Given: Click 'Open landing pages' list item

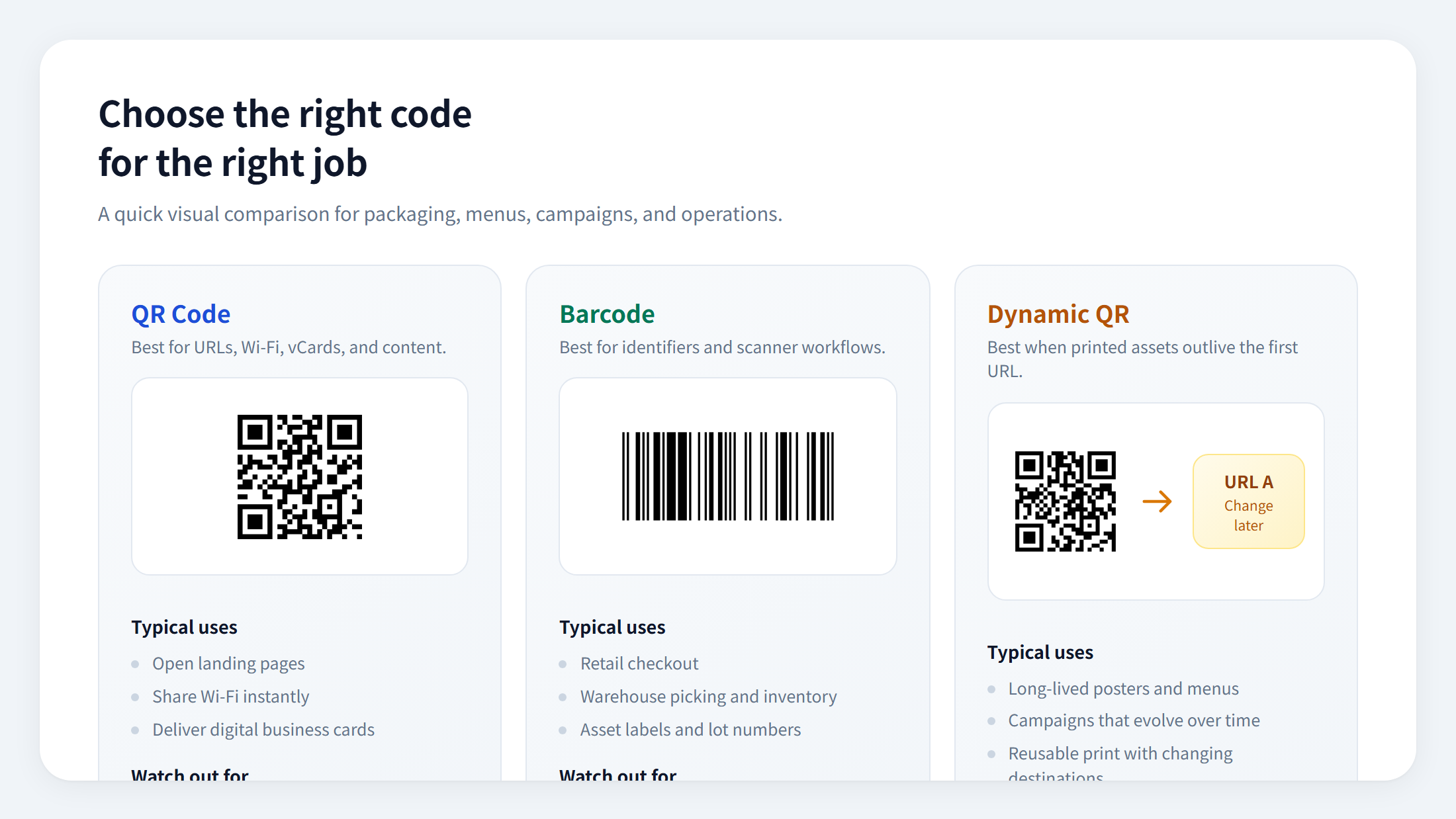Looking at the screenshot, I should [228, 664].
